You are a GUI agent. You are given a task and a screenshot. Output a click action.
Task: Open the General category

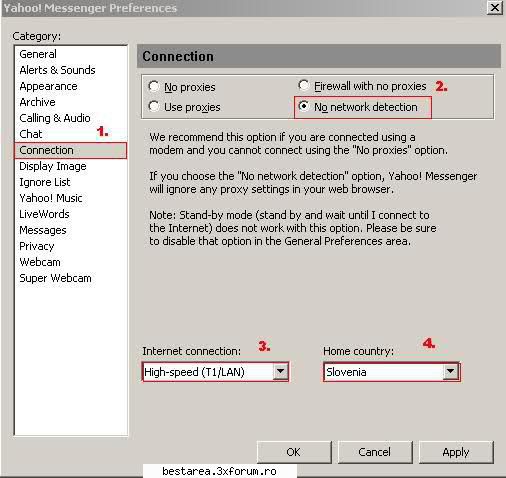click(71, 54)
